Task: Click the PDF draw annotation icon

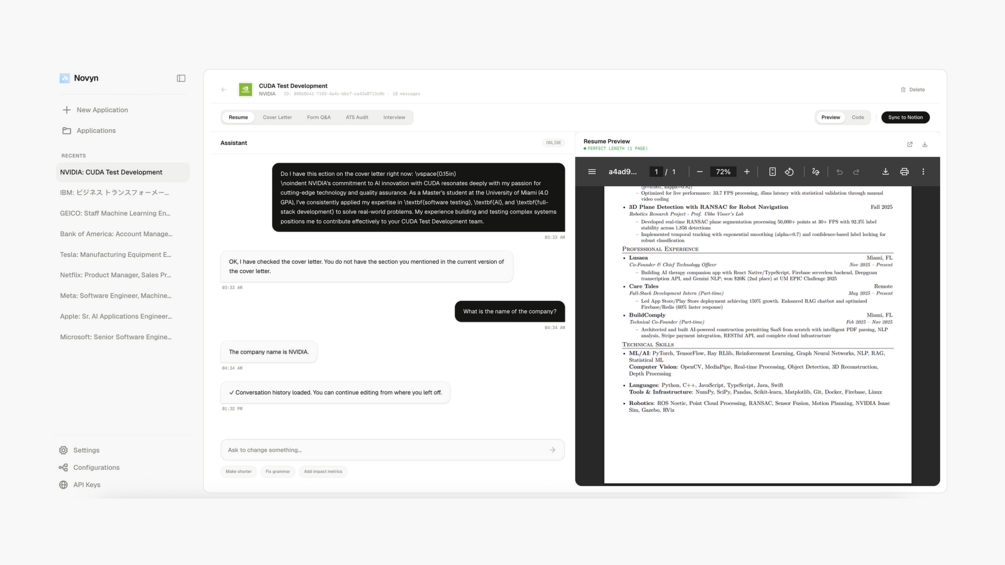Action: coord(815,172)
